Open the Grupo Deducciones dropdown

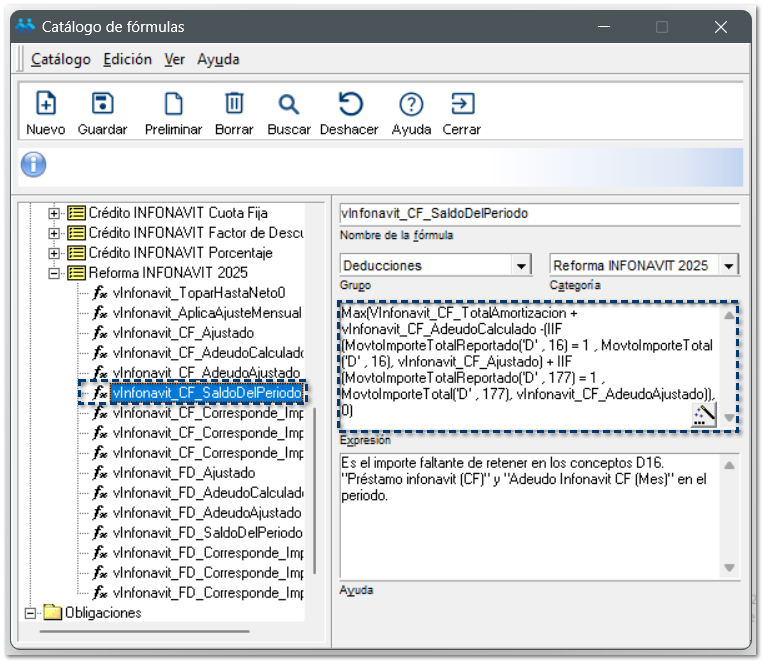[521, 266]
